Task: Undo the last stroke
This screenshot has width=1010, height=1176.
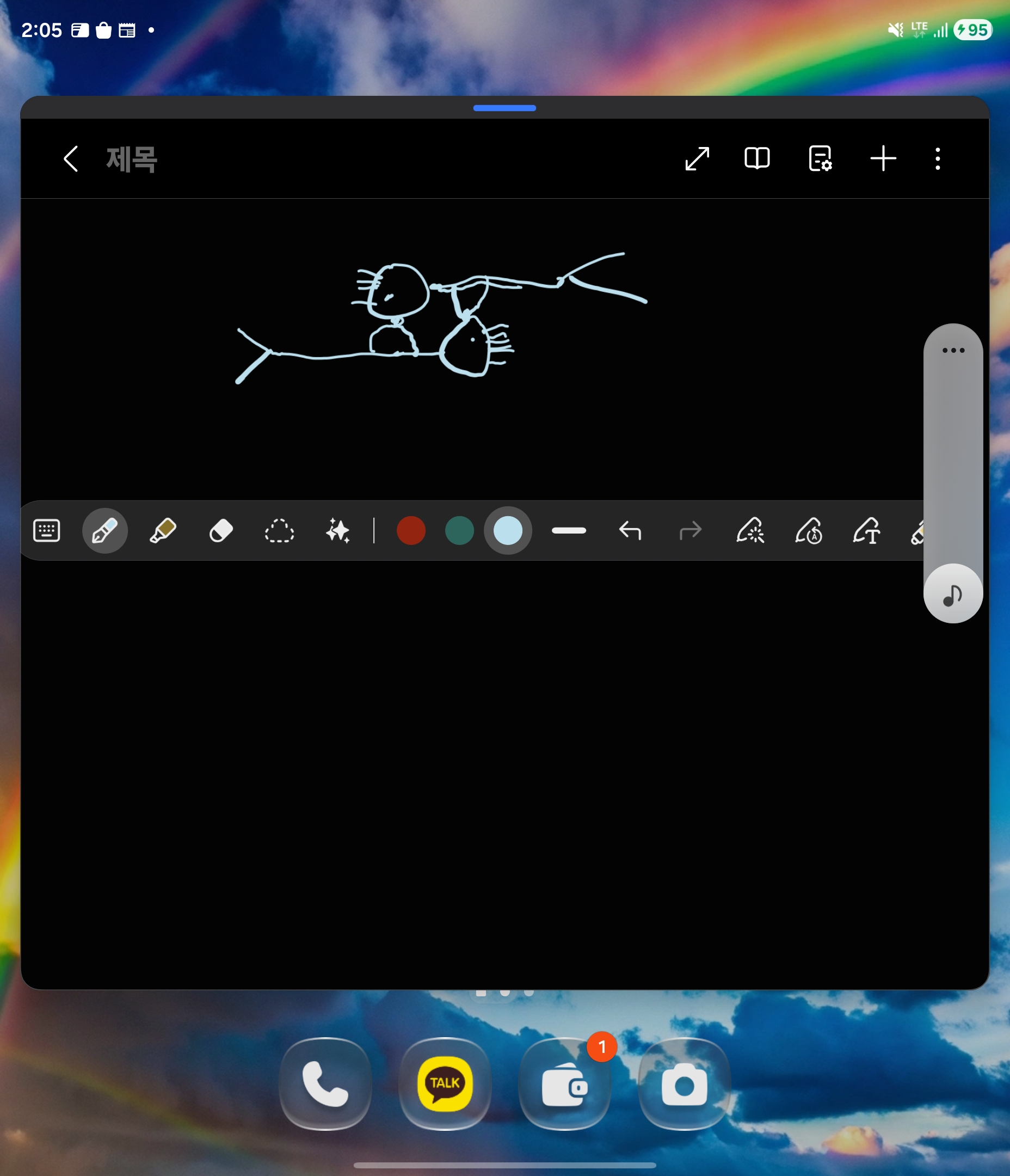Action: pos(630,531)
